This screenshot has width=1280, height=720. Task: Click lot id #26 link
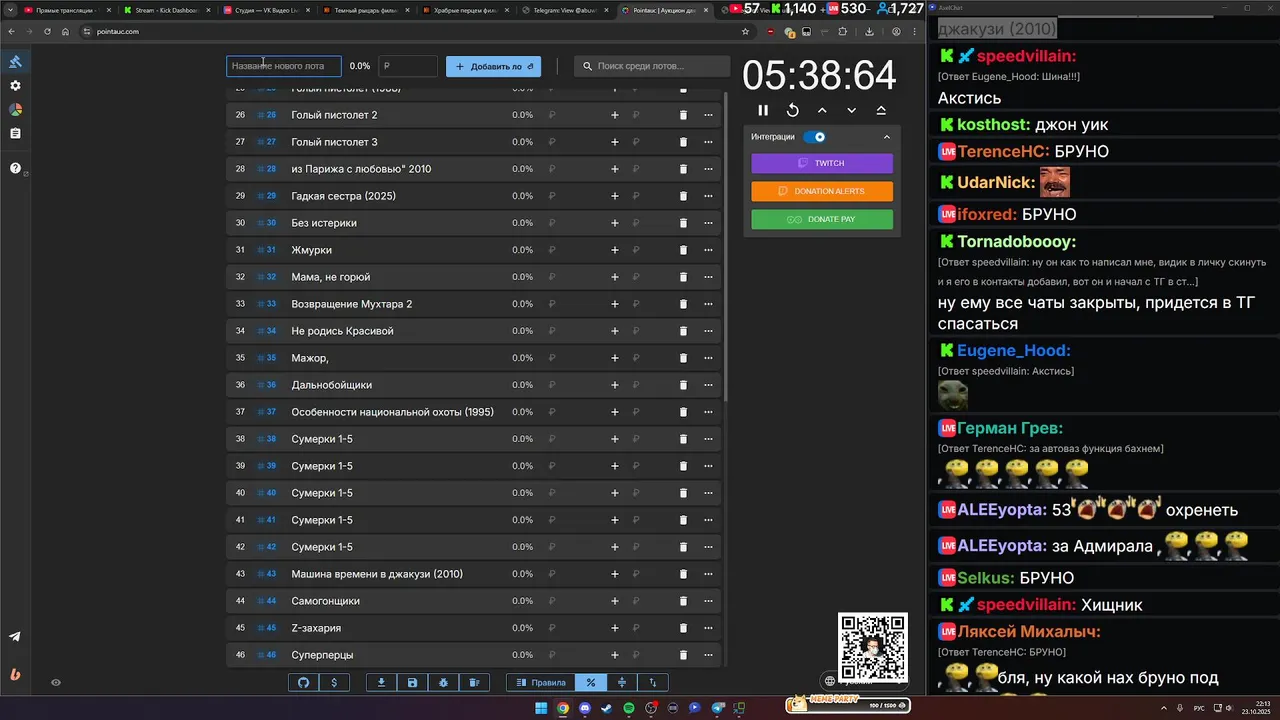[x=267, y=115]
